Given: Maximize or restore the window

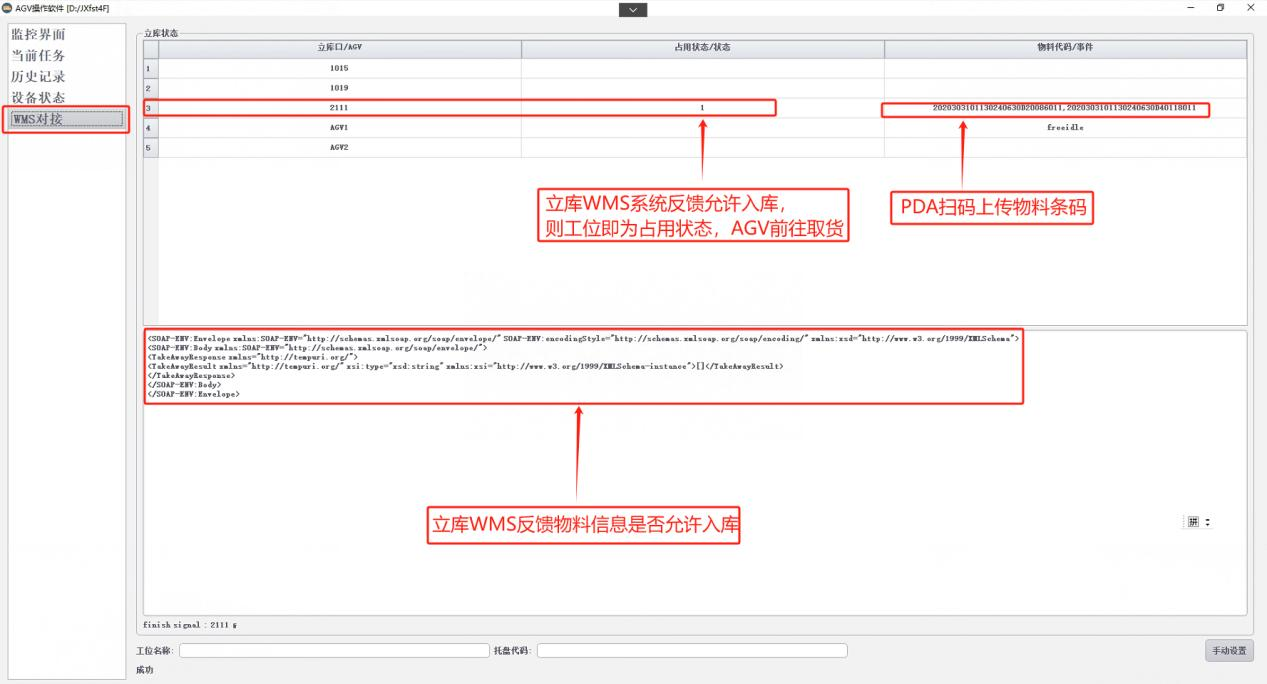Looking at the screenshot, I should point(1221,8).
